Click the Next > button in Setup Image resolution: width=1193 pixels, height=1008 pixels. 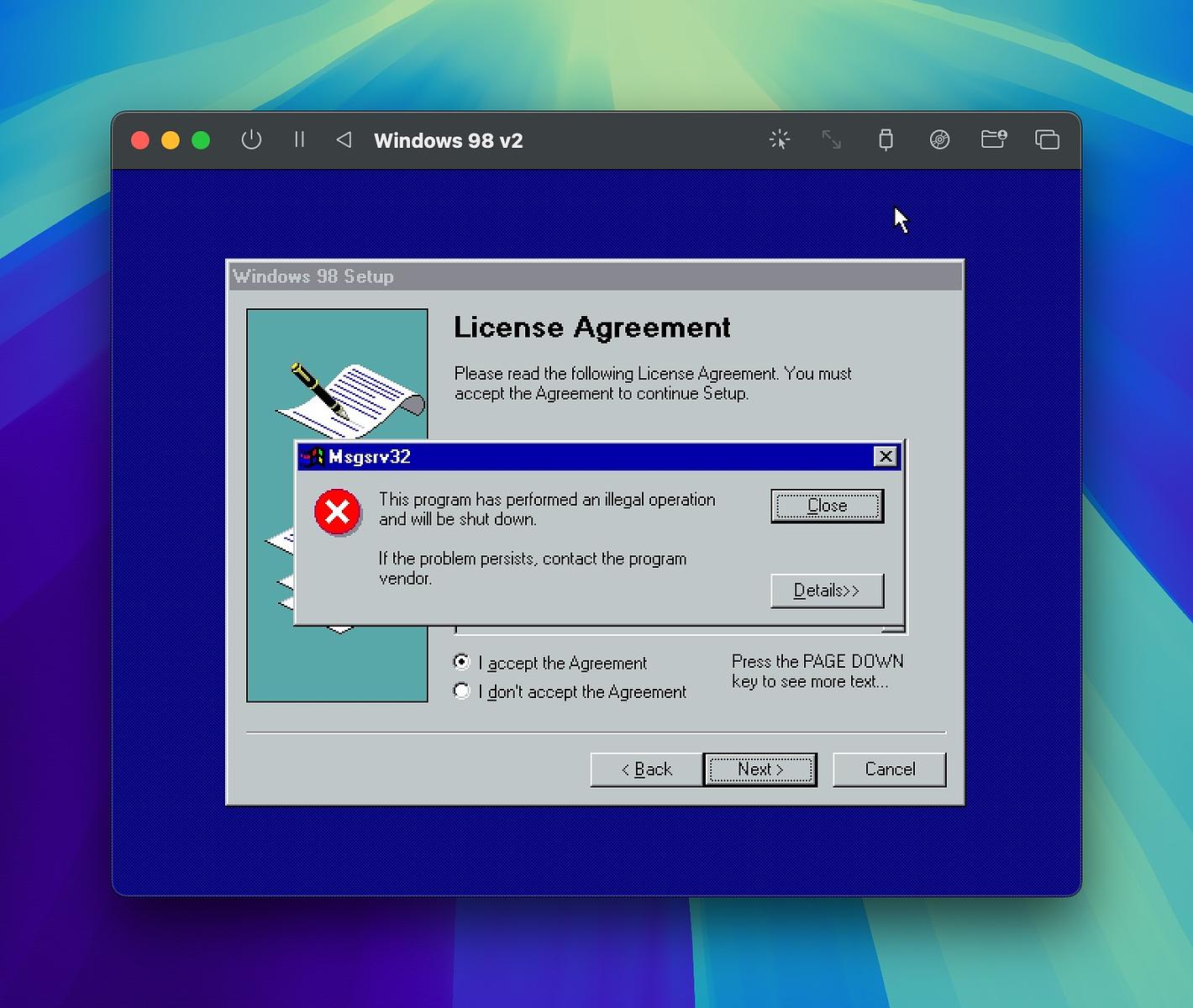[760, 769]
